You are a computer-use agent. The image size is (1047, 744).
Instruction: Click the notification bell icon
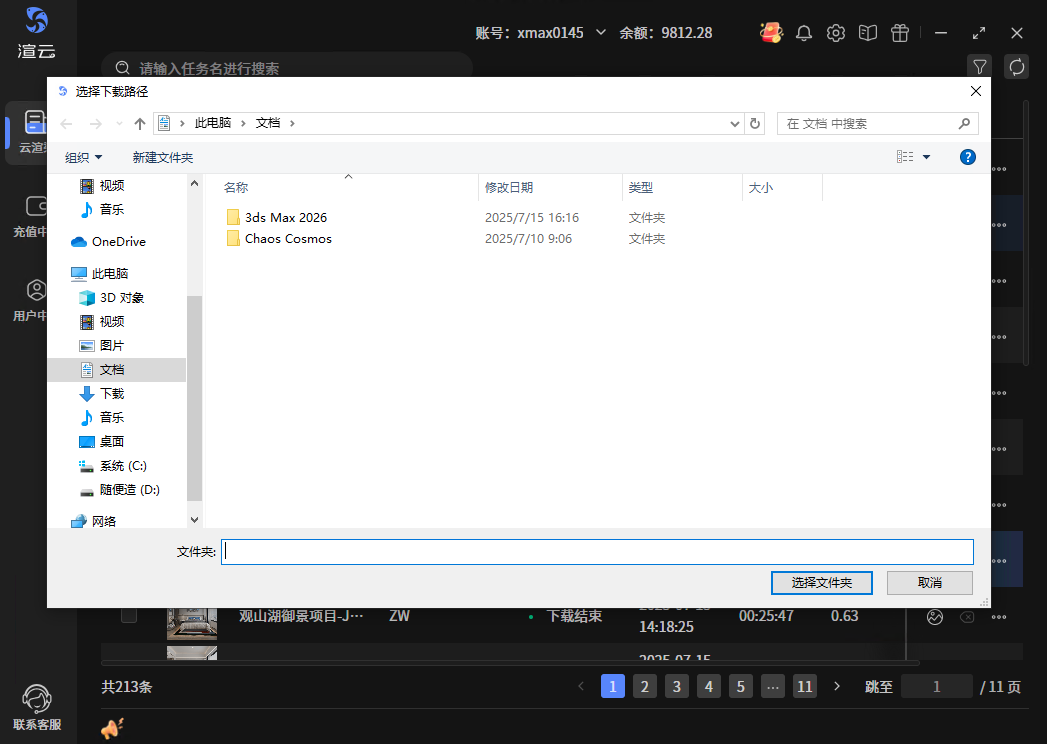tap(804, 33)
